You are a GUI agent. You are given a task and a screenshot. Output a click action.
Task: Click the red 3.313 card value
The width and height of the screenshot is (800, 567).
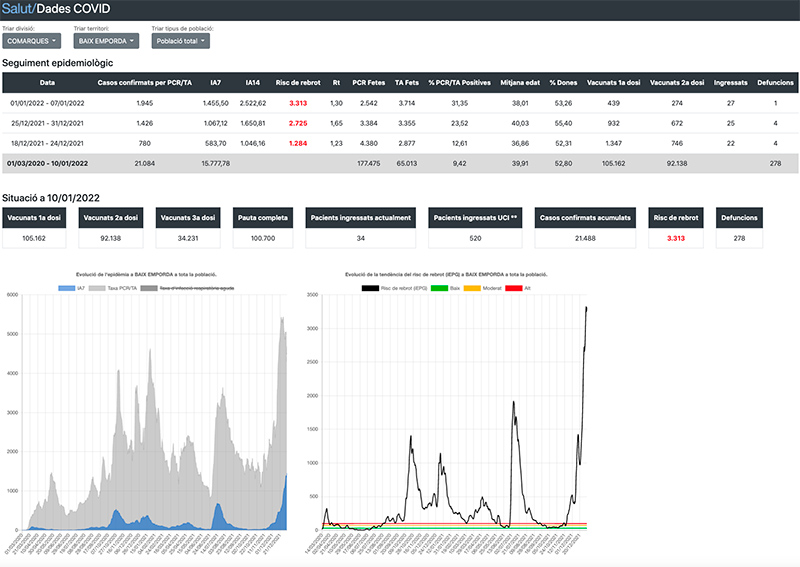676,238
